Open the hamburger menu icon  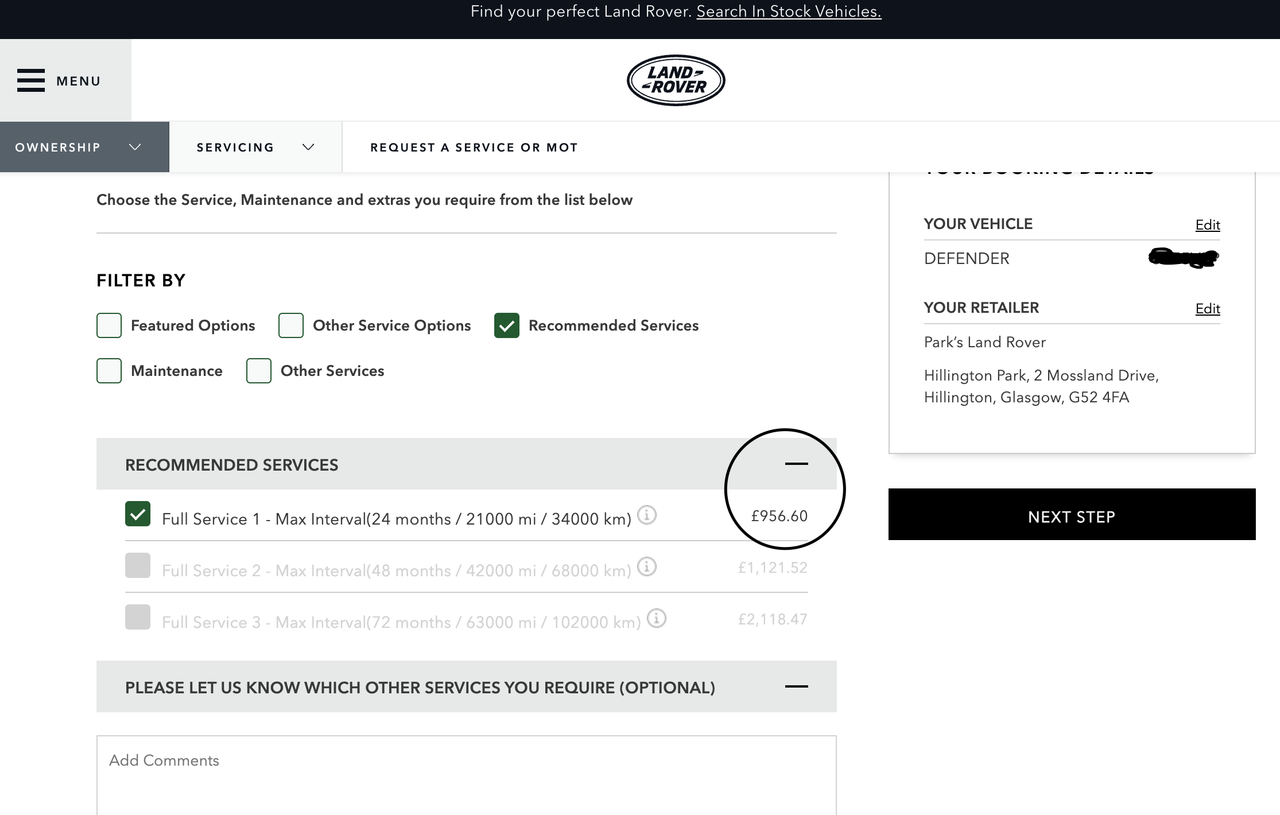point(31,81)
